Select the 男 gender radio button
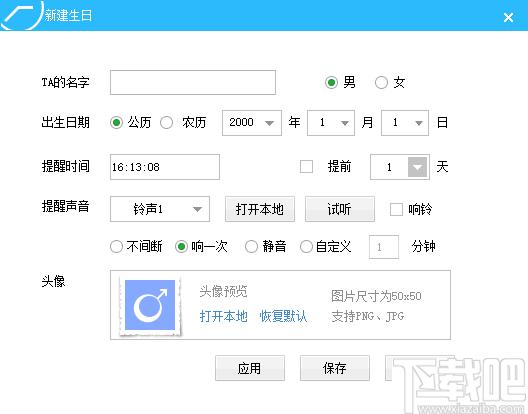 (x=331, y=83)
